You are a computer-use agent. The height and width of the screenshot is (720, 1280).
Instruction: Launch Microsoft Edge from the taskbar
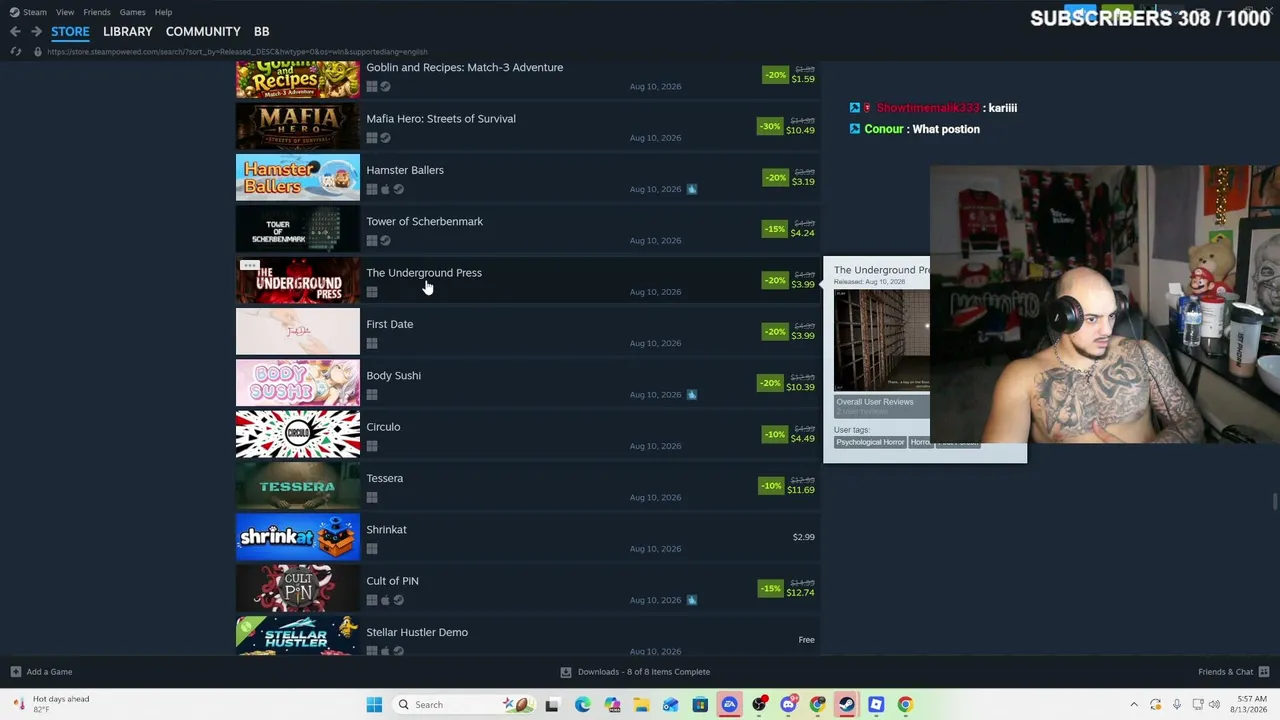tap(583, 705)
